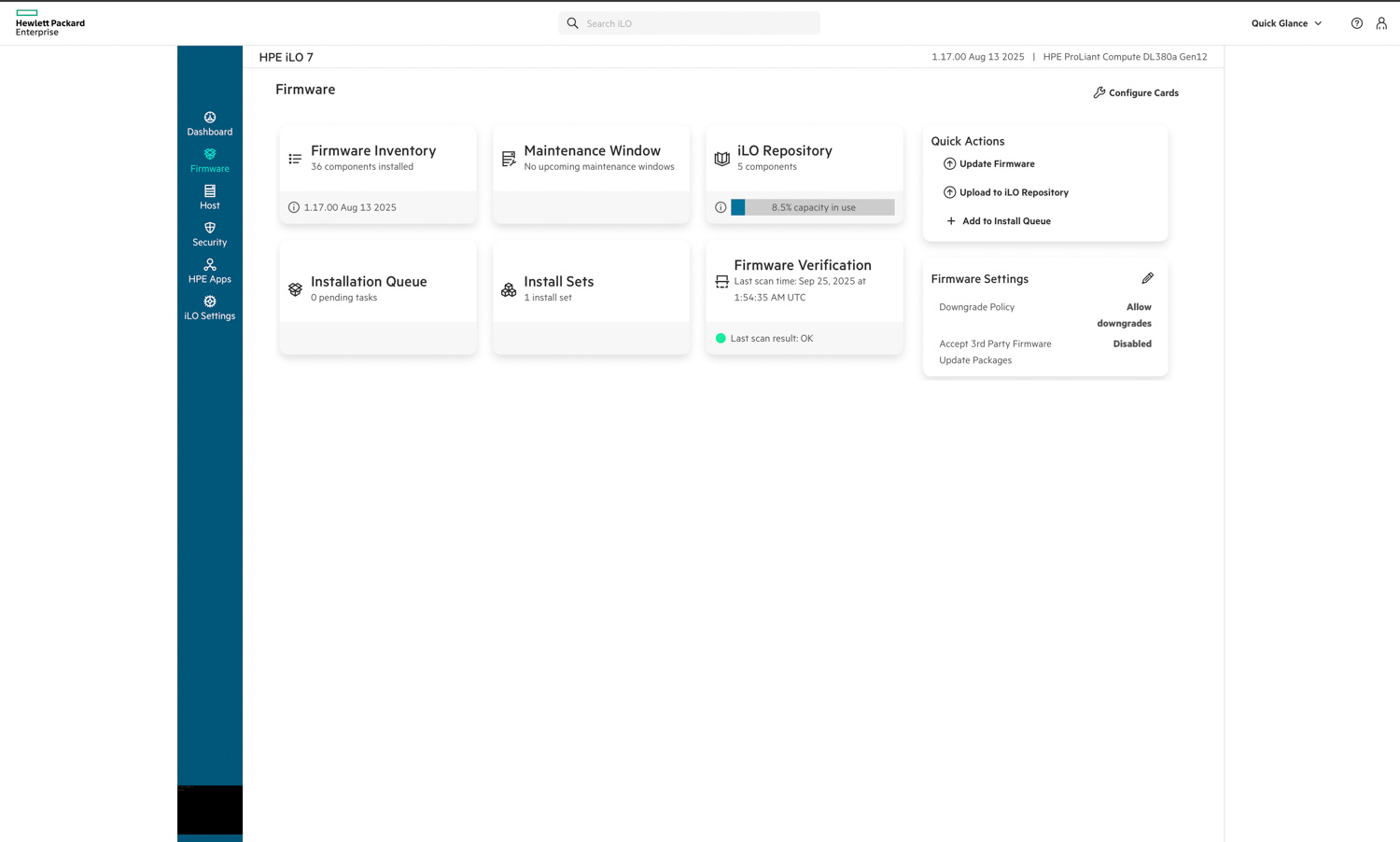This screenshot has height=842, width=1400.
Task: Expand the Quick Glance dropdown
Action: pyautogui.click(x=1286, y=23)
